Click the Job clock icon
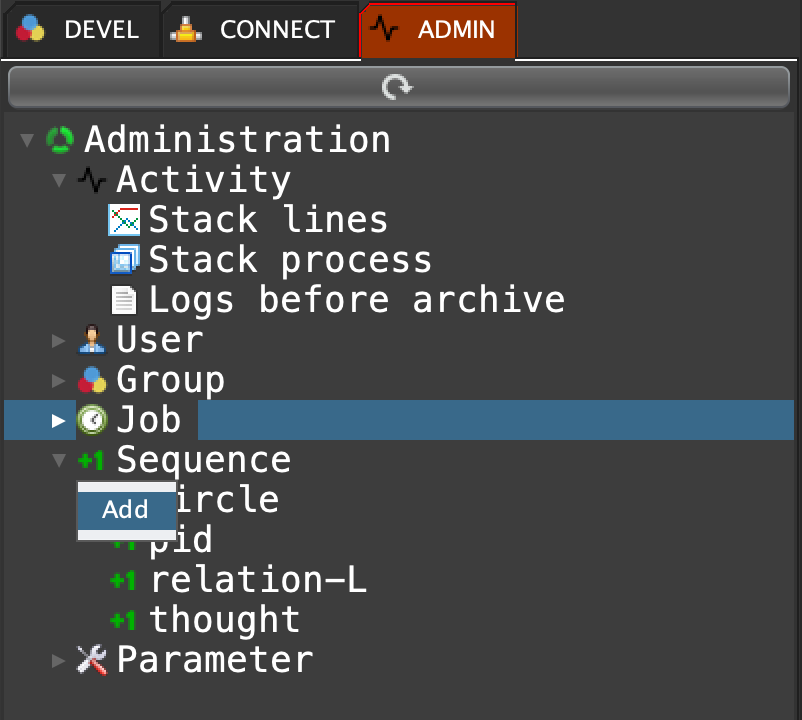Image resolution: width=802 pixels, height=720 pixels. point(92,420)
